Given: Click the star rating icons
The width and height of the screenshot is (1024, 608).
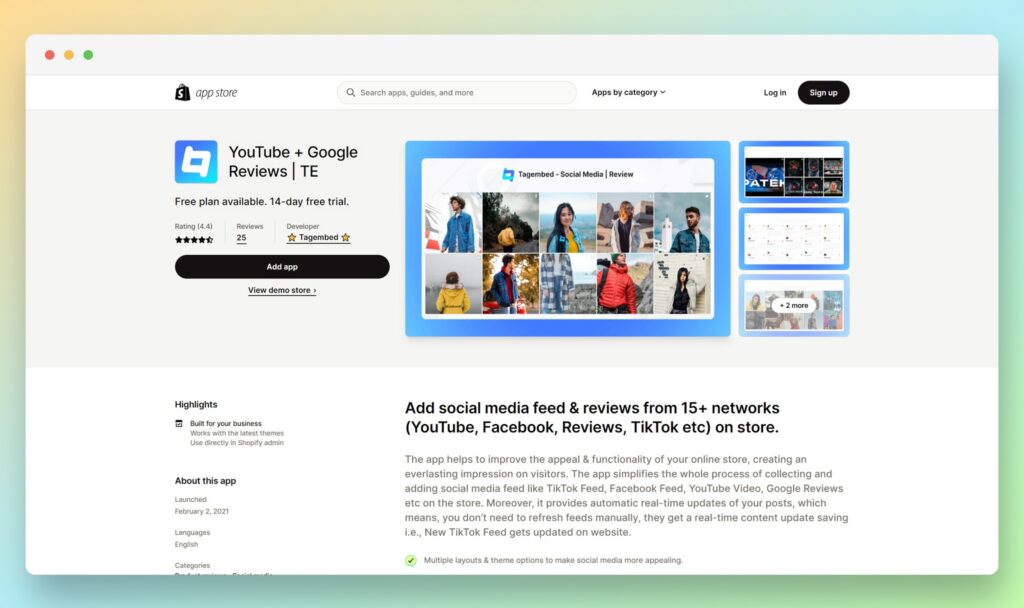Looking at the screenshot, I should click(x=194, y=240).
